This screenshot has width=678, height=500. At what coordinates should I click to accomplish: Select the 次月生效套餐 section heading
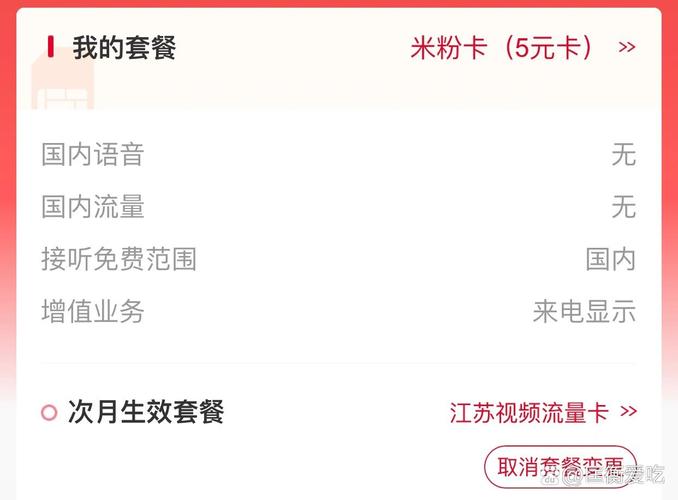tap(146, 411)
